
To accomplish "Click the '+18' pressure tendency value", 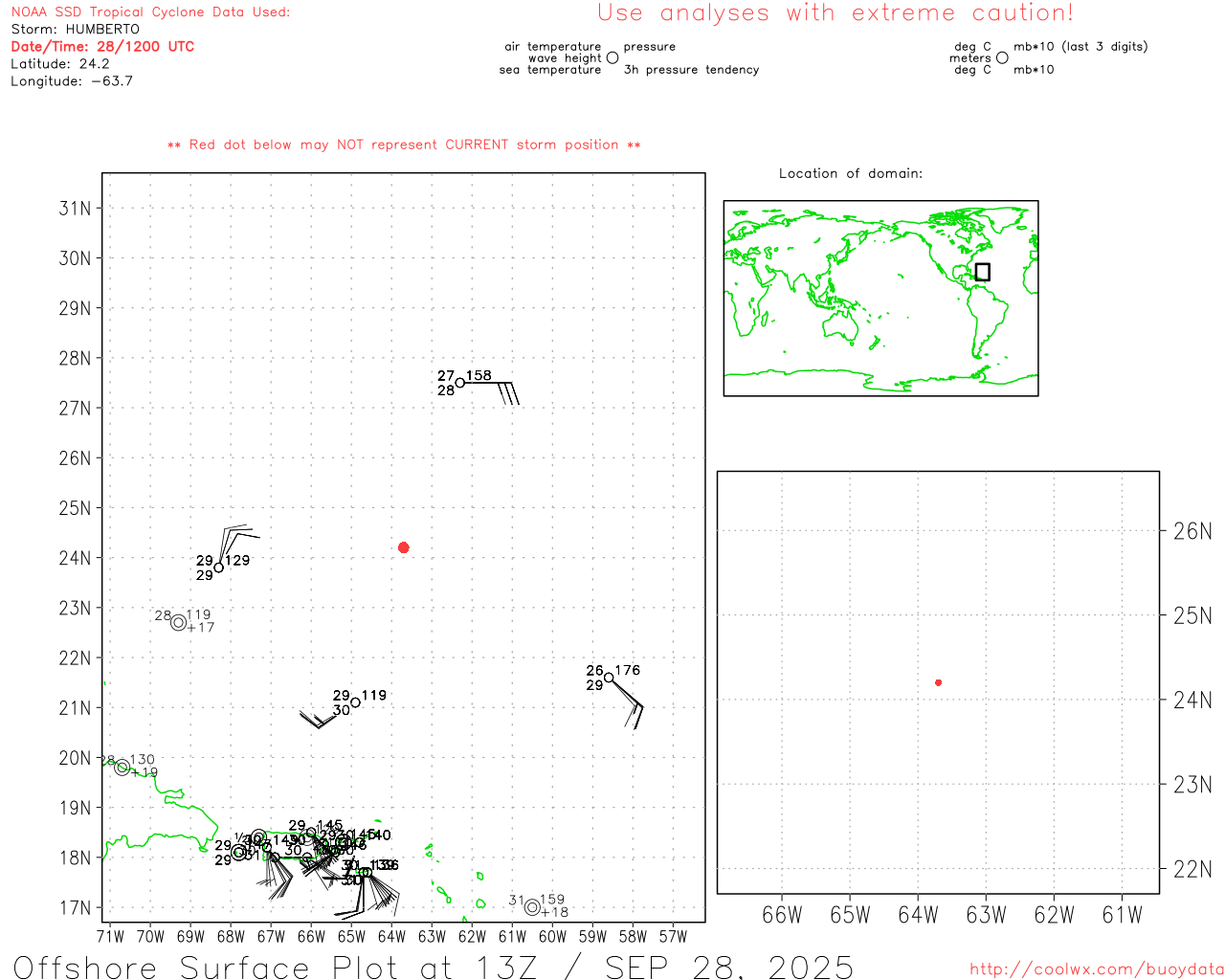I will [554, 912].
